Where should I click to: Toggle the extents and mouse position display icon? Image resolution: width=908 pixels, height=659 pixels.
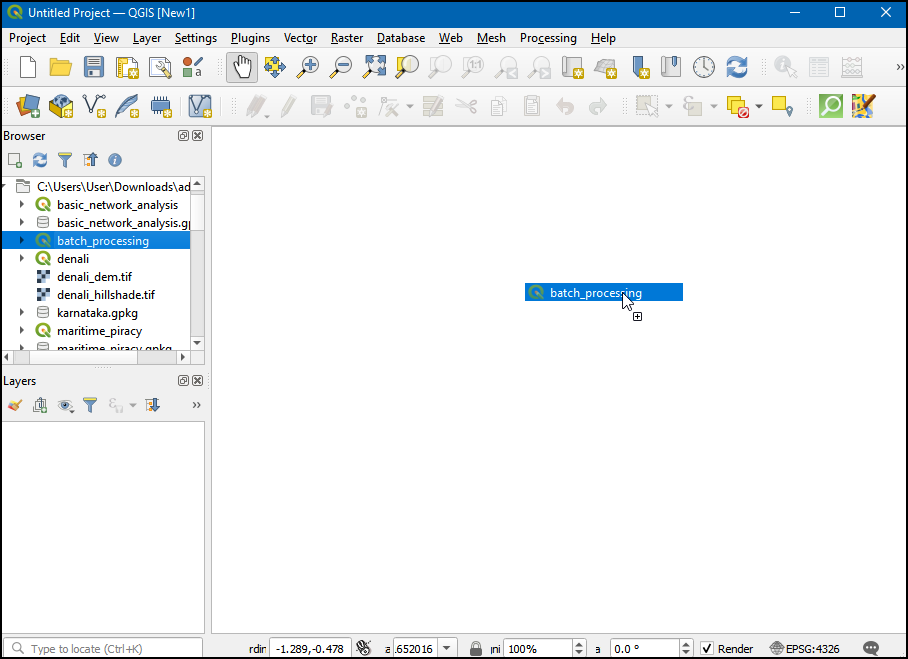click(x=364, y=648)
